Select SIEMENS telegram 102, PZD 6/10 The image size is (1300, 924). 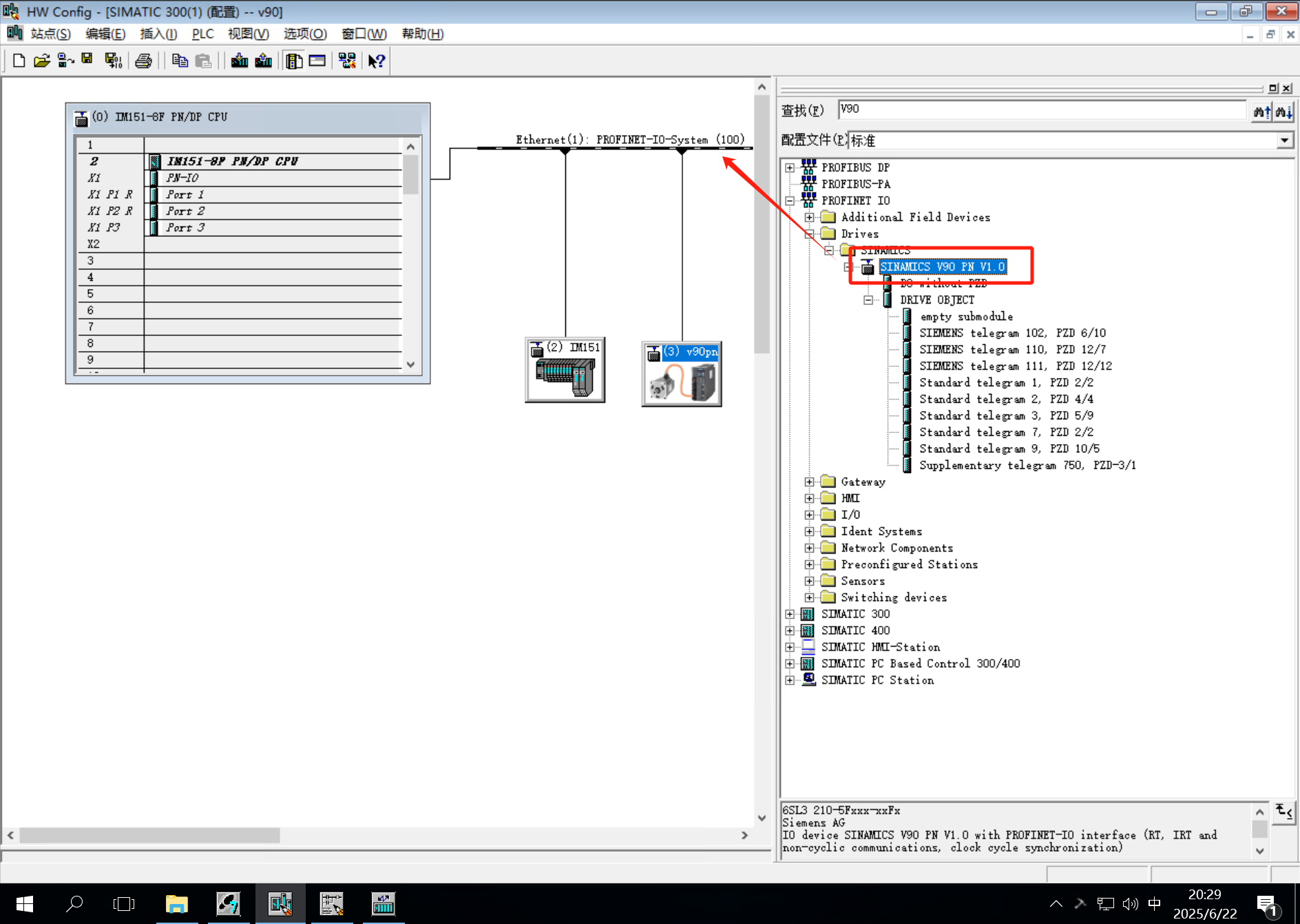click(1013, 333)
